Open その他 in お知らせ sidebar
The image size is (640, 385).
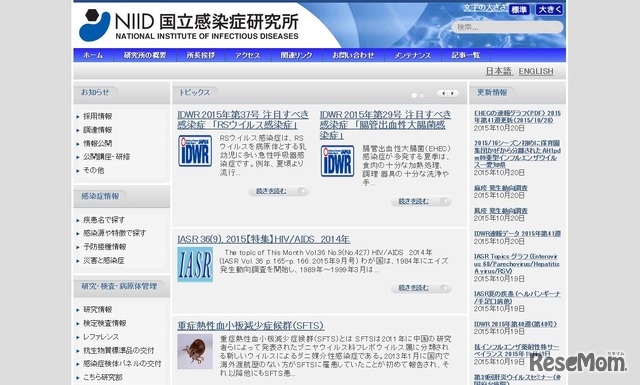click(x=93, y=170)
